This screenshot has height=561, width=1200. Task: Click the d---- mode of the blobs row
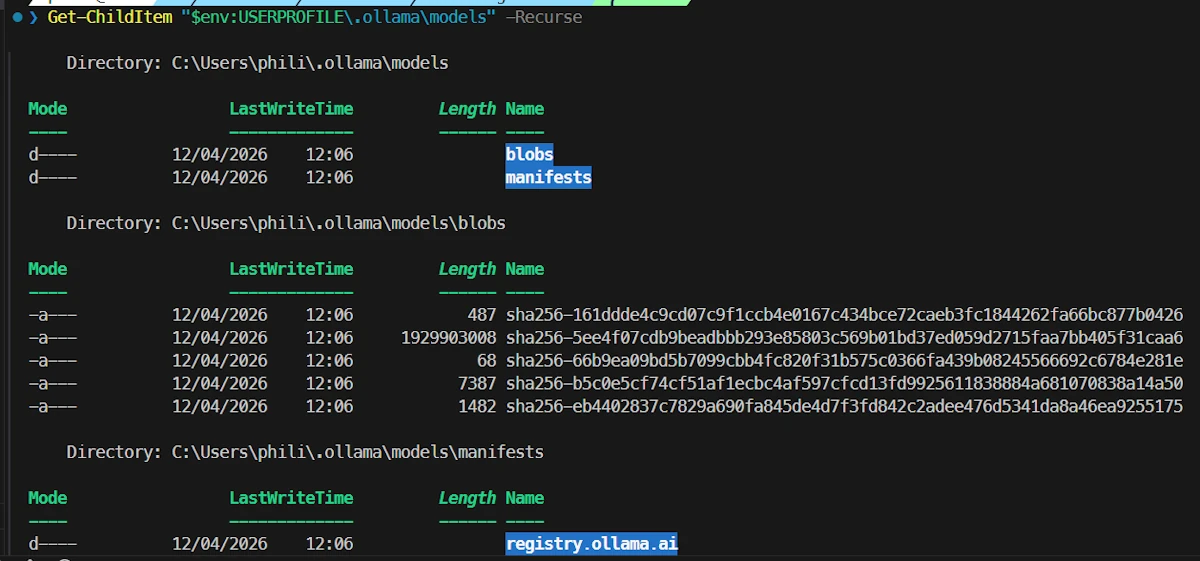[52, 155]
